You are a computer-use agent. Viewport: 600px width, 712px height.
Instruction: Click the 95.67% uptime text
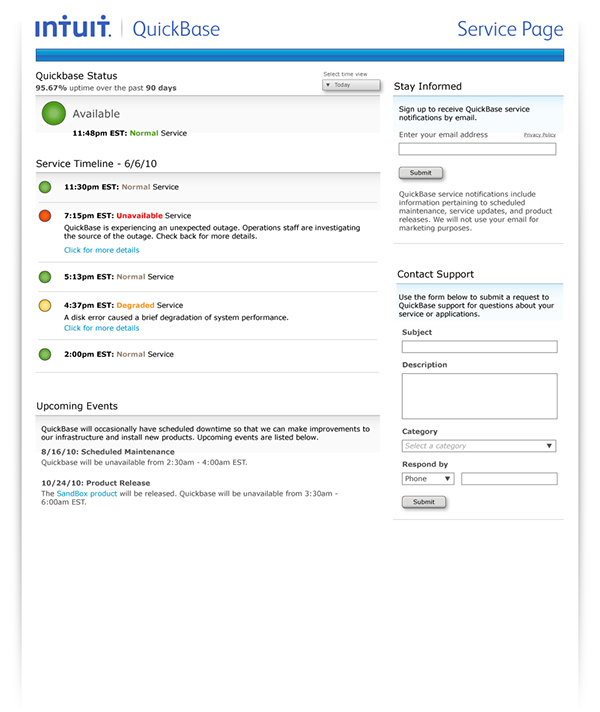pyautogui.click(x=106, y=88)
